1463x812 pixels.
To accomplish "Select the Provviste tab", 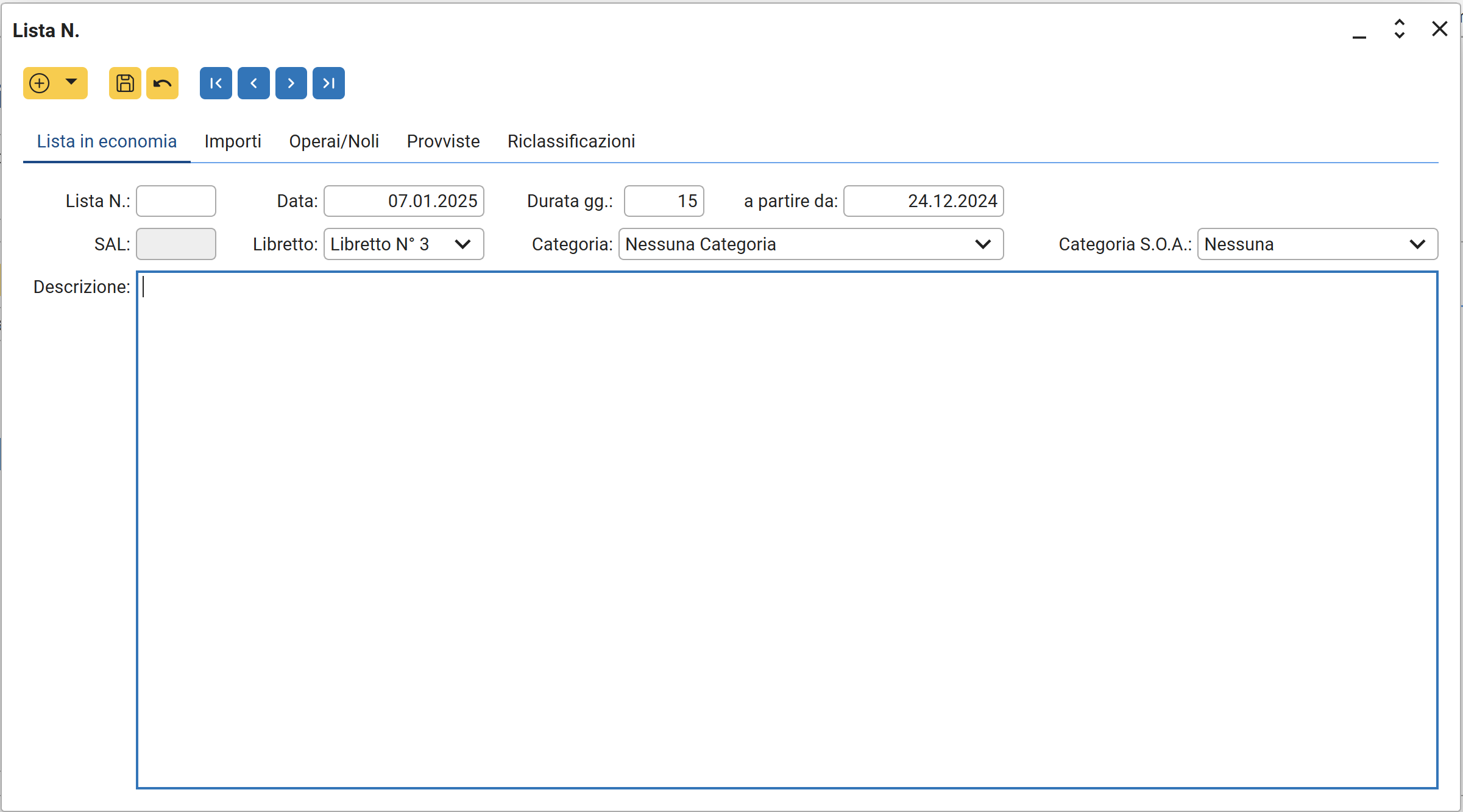I will [x=443, y=141].
